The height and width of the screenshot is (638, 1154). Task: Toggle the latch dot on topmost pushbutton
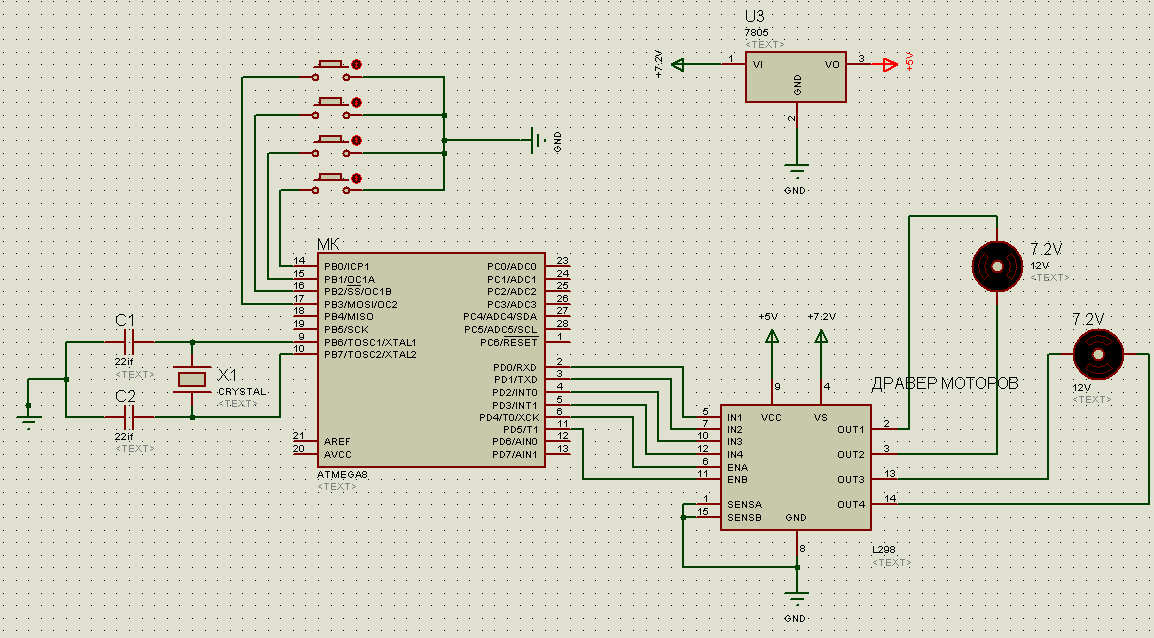[x=356, y=65]
